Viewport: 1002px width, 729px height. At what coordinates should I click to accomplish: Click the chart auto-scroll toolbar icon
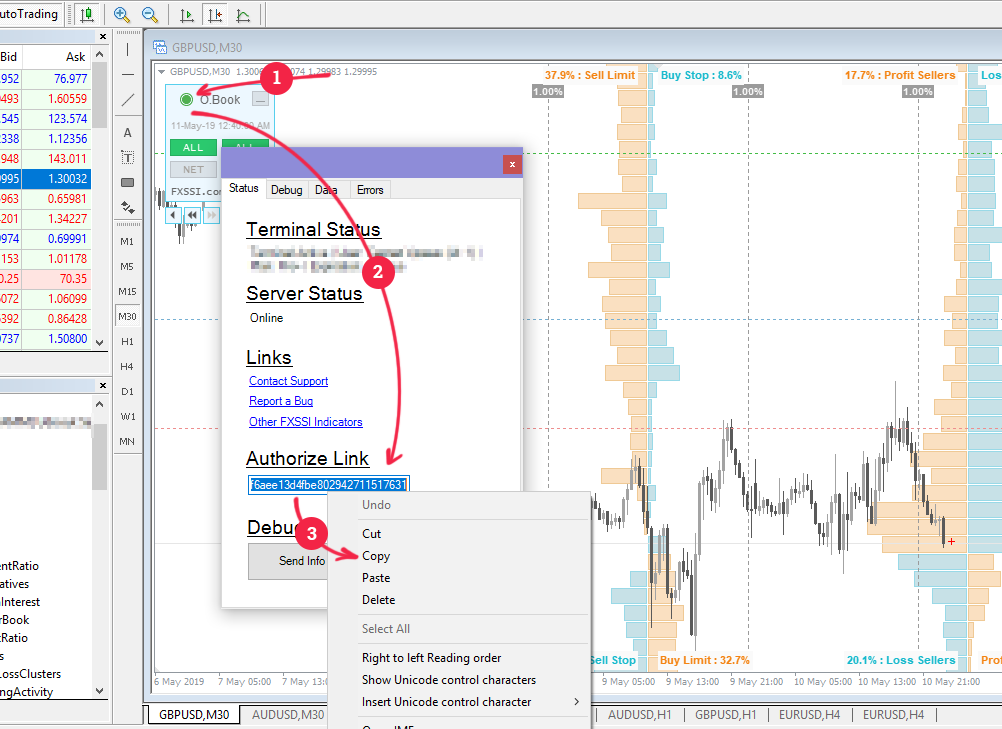[x=186, y=15]
